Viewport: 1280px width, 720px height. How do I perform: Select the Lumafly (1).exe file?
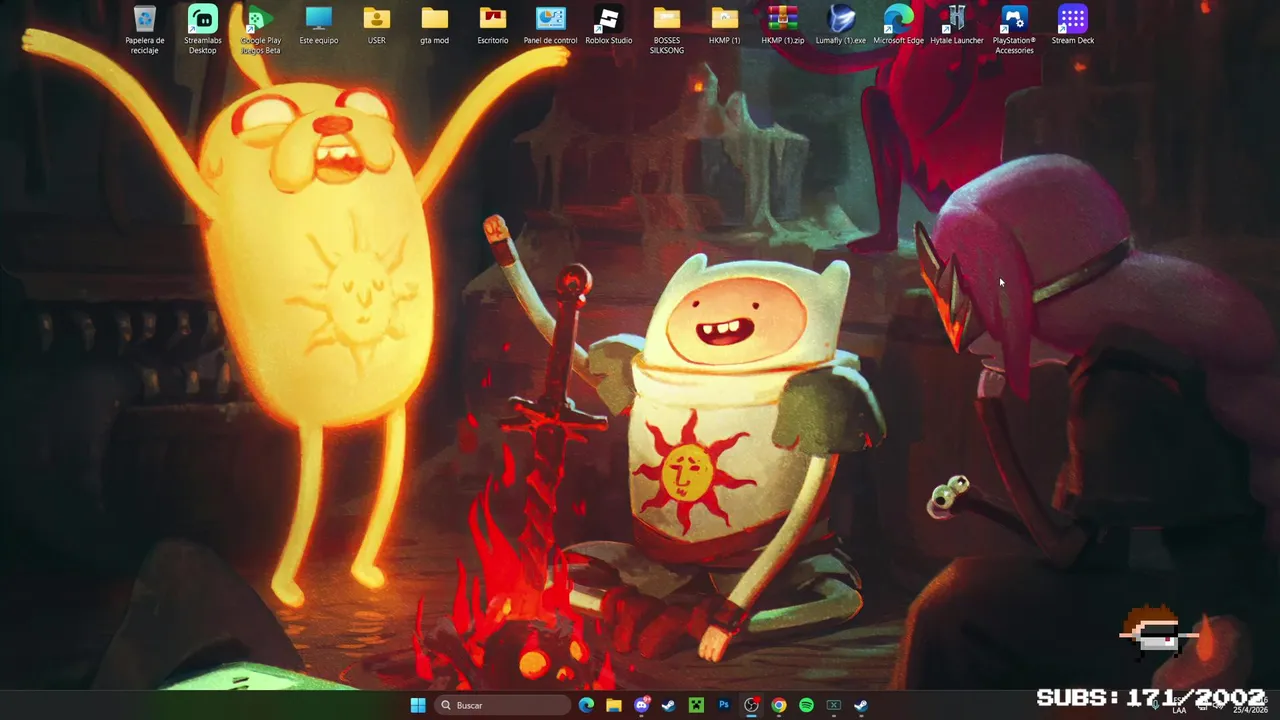pos(841,26)
